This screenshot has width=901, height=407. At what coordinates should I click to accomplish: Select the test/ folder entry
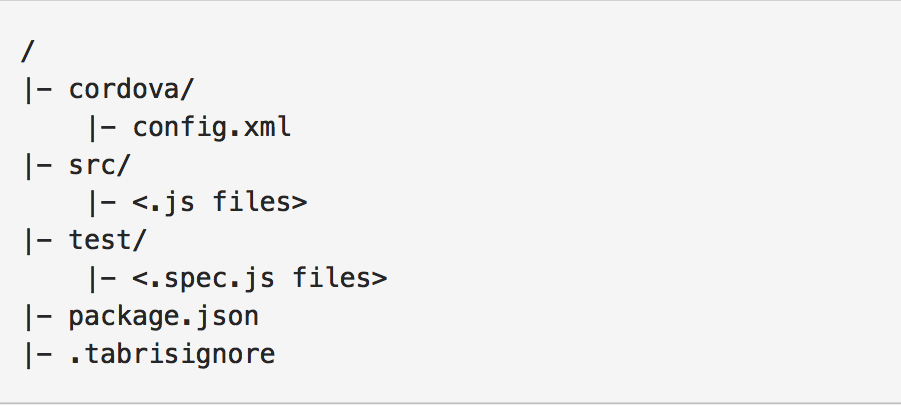coord(108,240)
